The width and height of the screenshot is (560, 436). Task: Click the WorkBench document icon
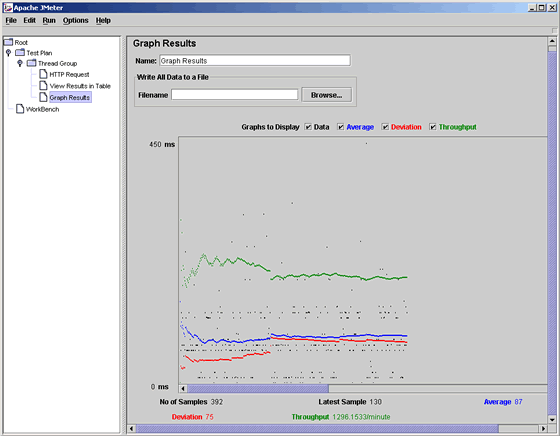[20, 109]
